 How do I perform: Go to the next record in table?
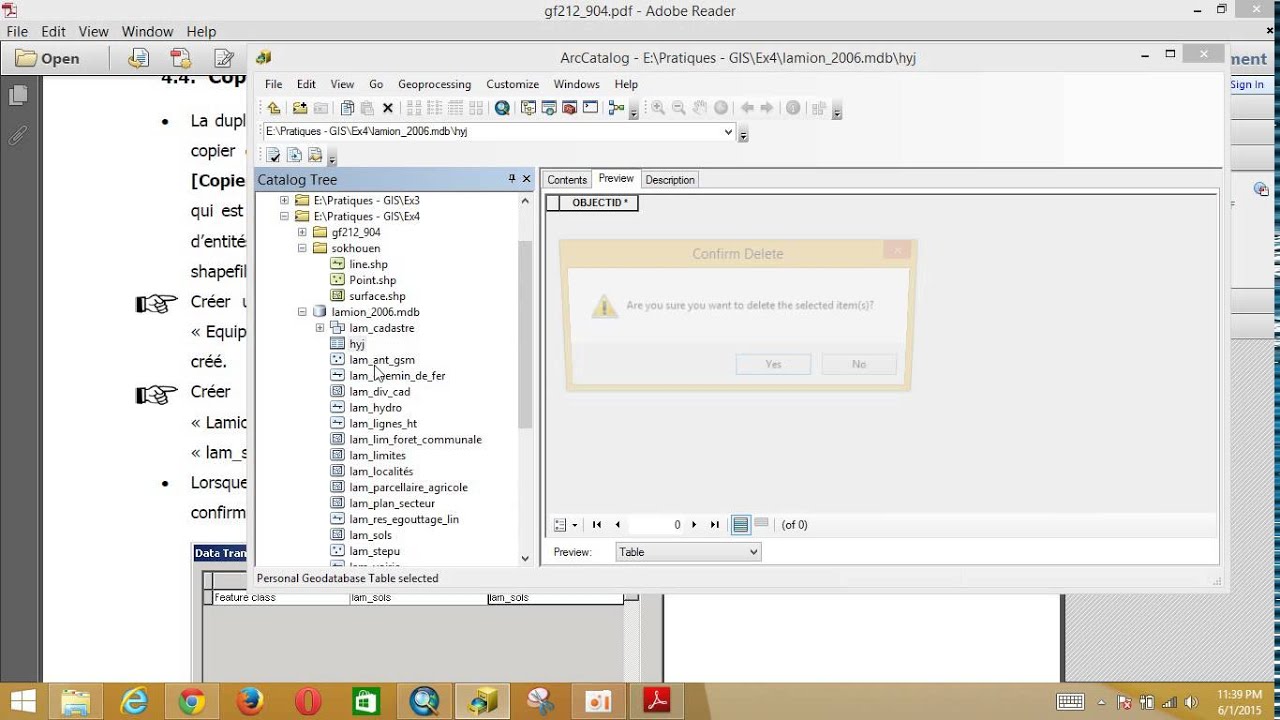click(694, 525)
